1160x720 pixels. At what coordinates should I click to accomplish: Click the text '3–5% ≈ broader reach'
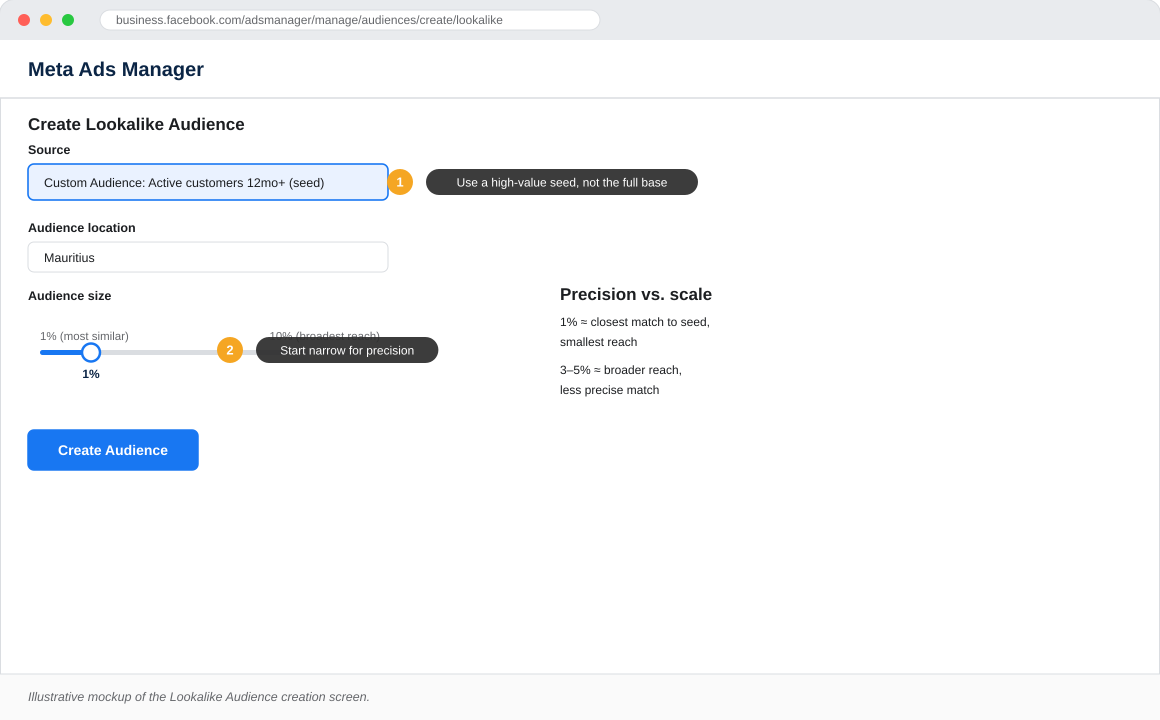(619, 370)
